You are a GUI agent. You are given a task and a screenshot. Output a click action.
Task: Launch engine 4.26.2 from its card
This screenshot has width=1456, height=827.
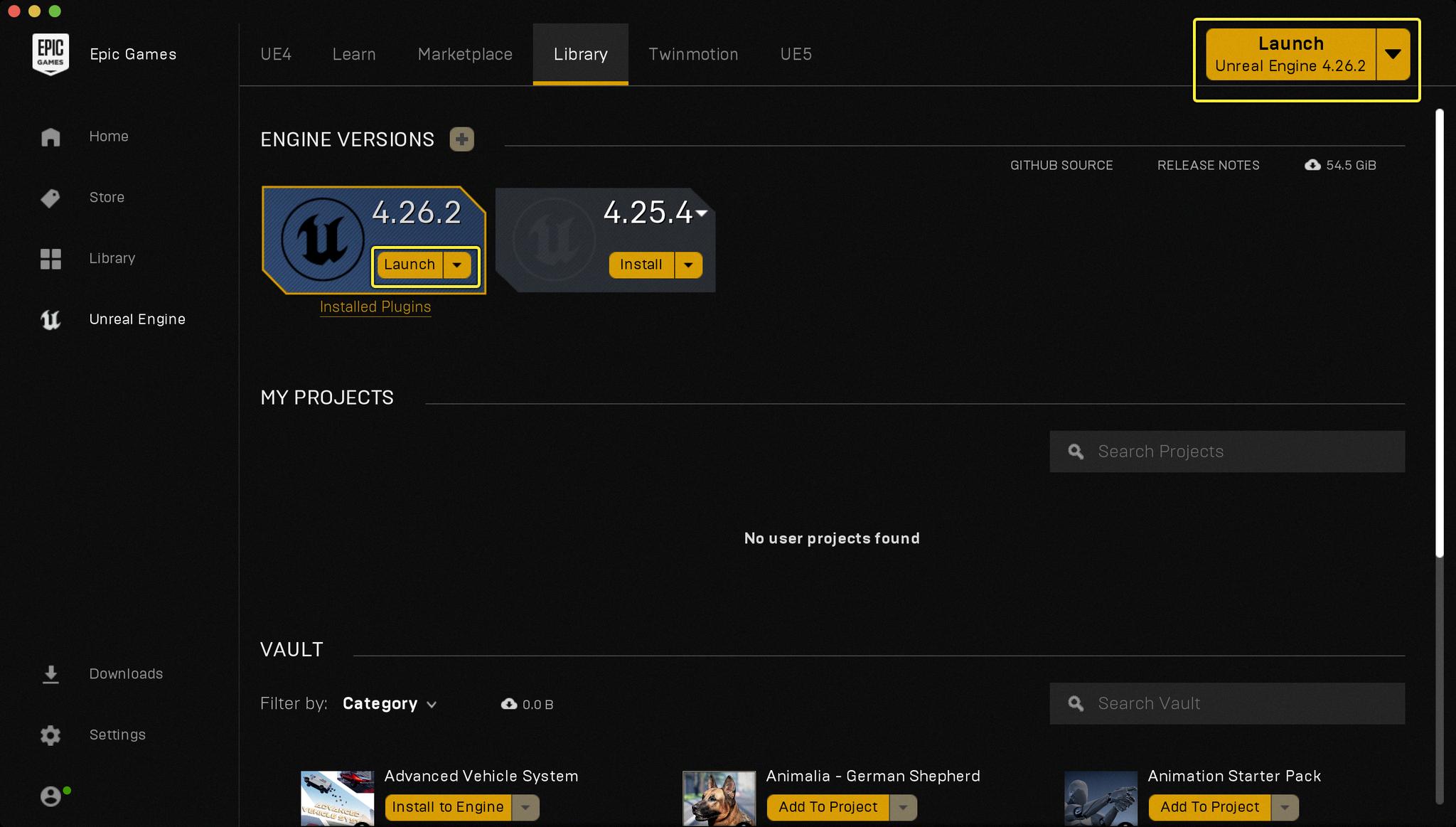409,265
